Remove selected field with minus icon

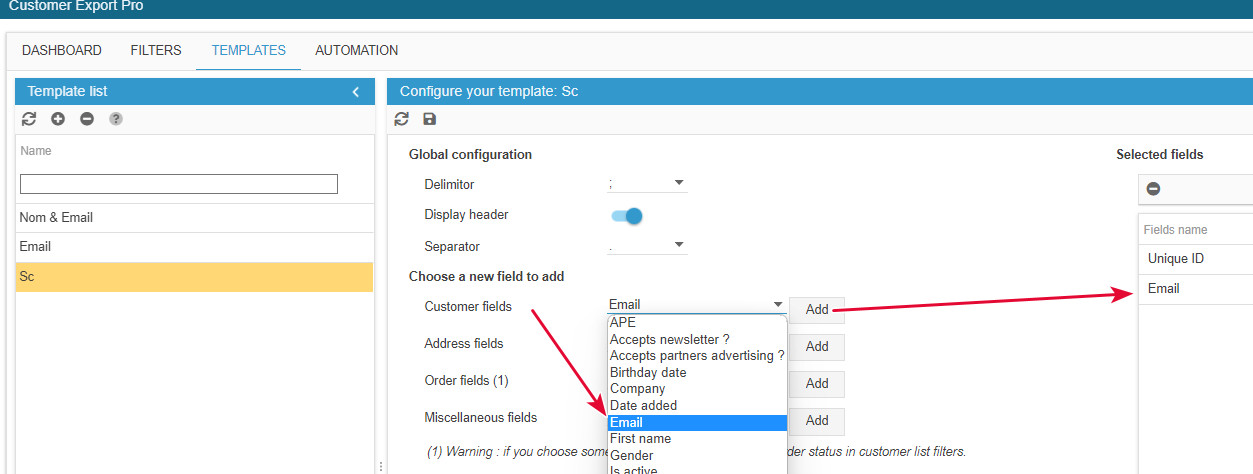(1153, 189)
